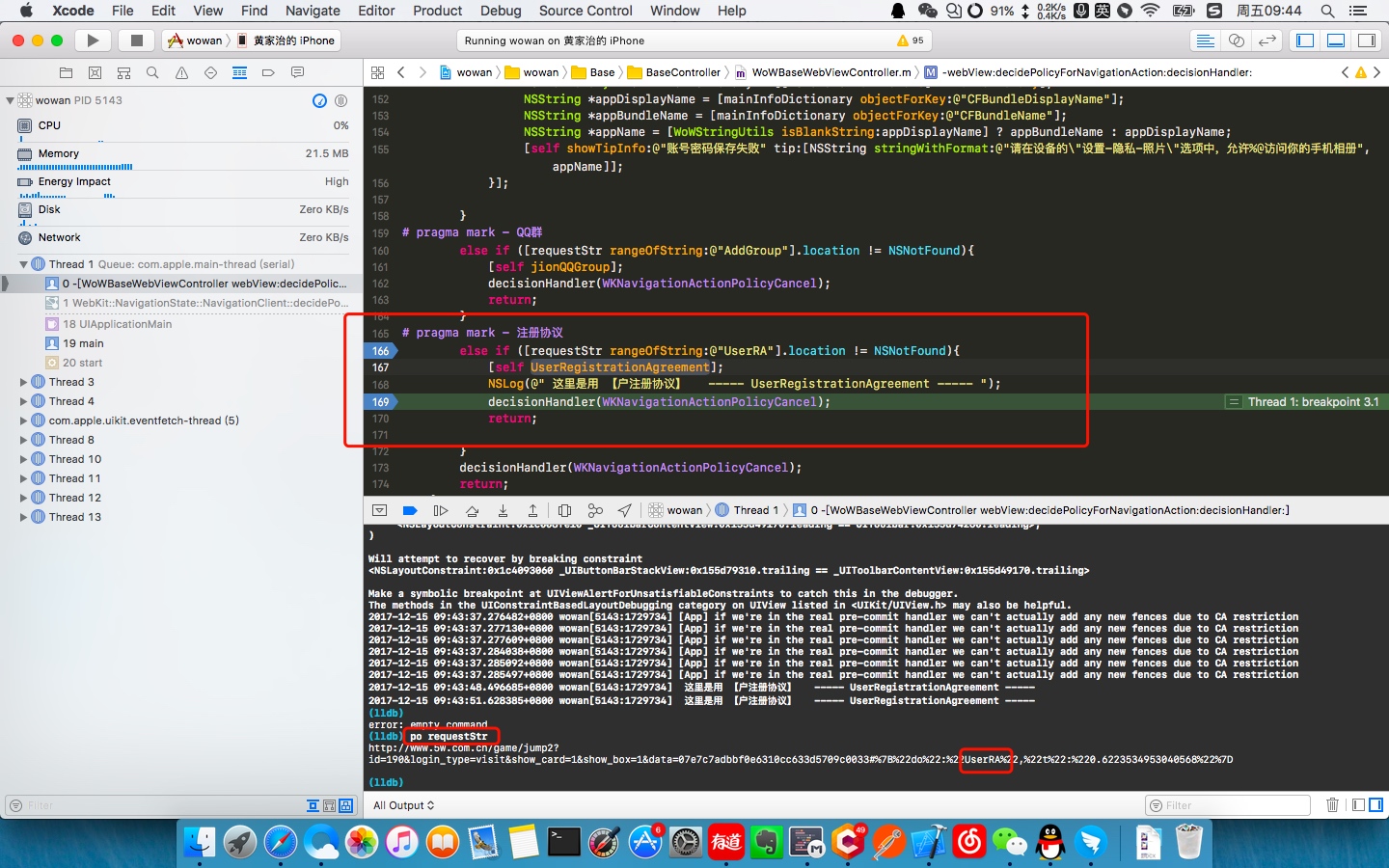This screenshot has height=868, width=1389.
Task: Open Debug Memory Graph
Action: 595,510
